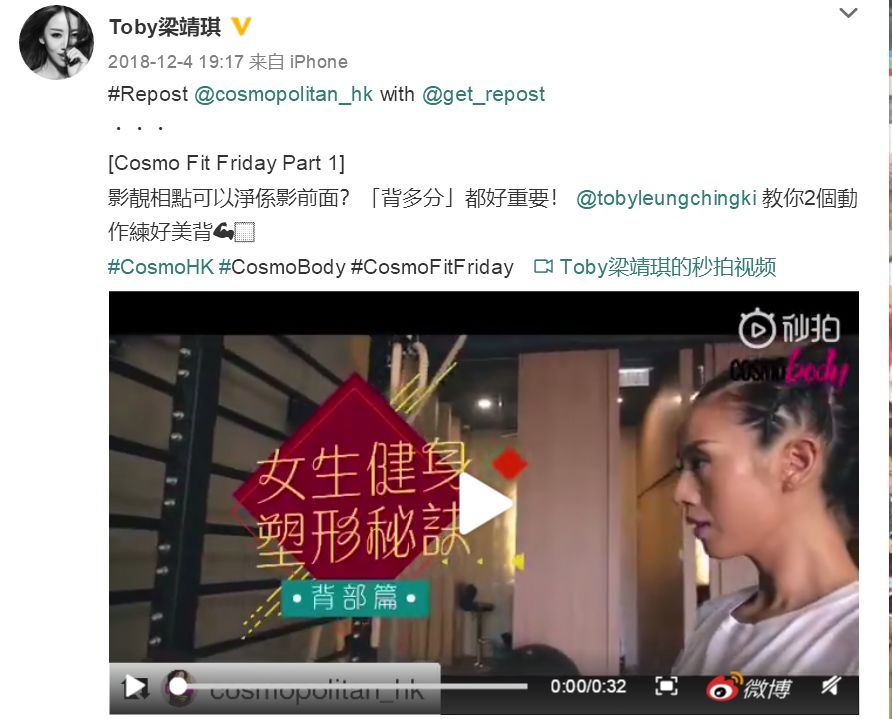Play the video with center play button
The image size is (892, 719).
point(485,503)
